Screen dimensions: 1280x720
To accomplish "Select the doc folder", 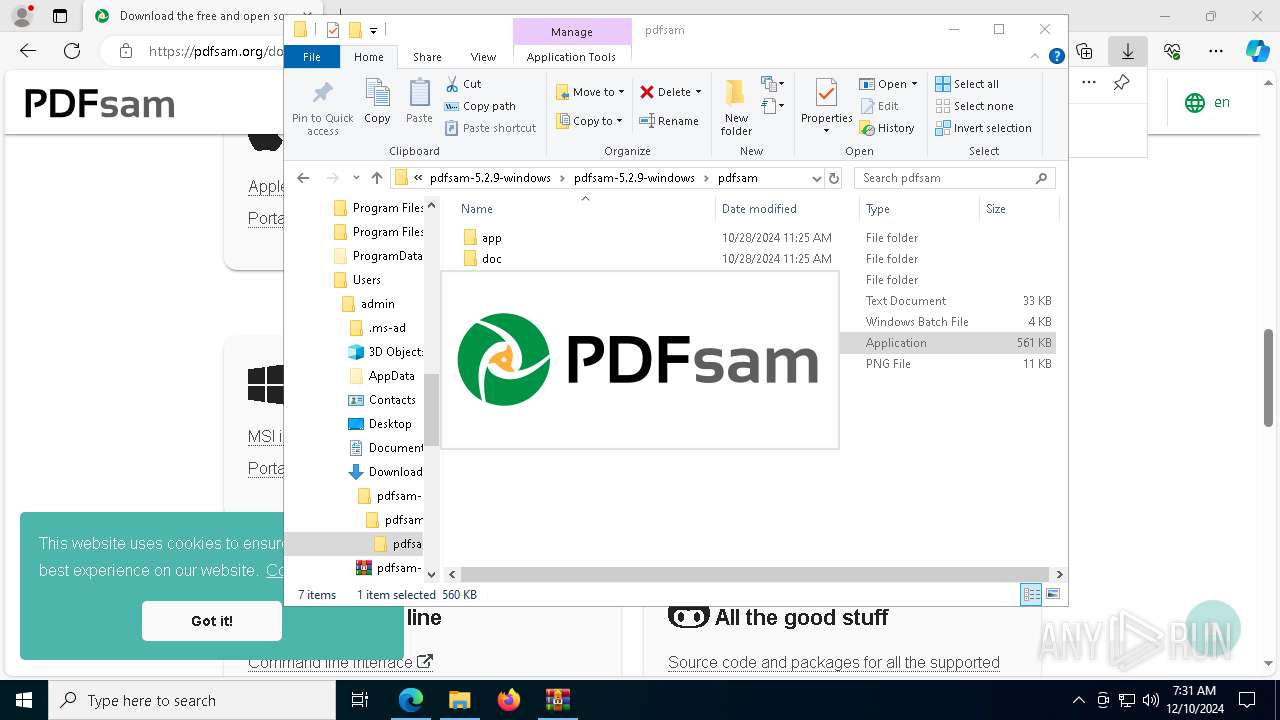I will (491, 259).
